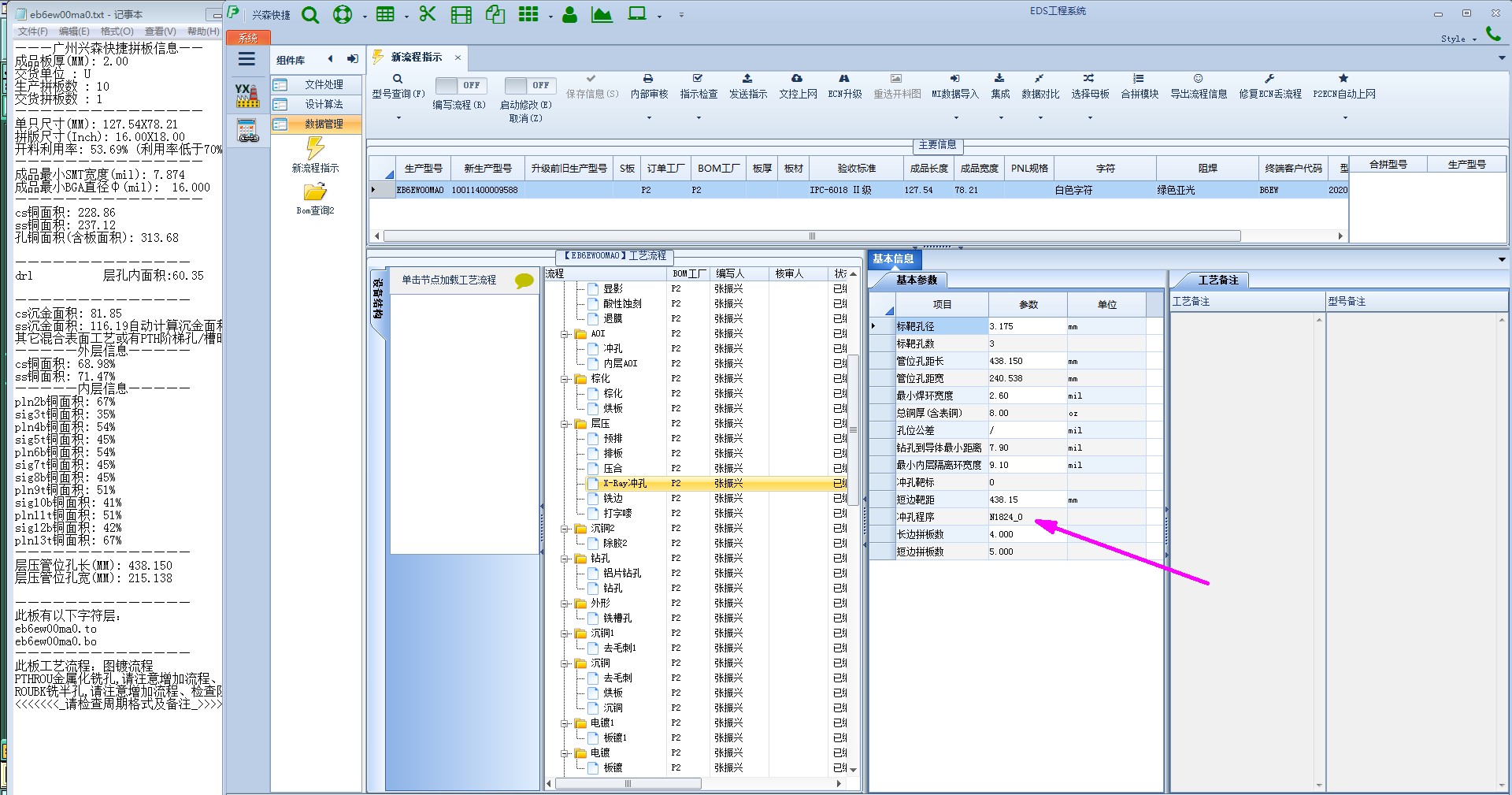
Task: Select the EB6EW00MA0 row in main grid
Action: pos(858,190)
